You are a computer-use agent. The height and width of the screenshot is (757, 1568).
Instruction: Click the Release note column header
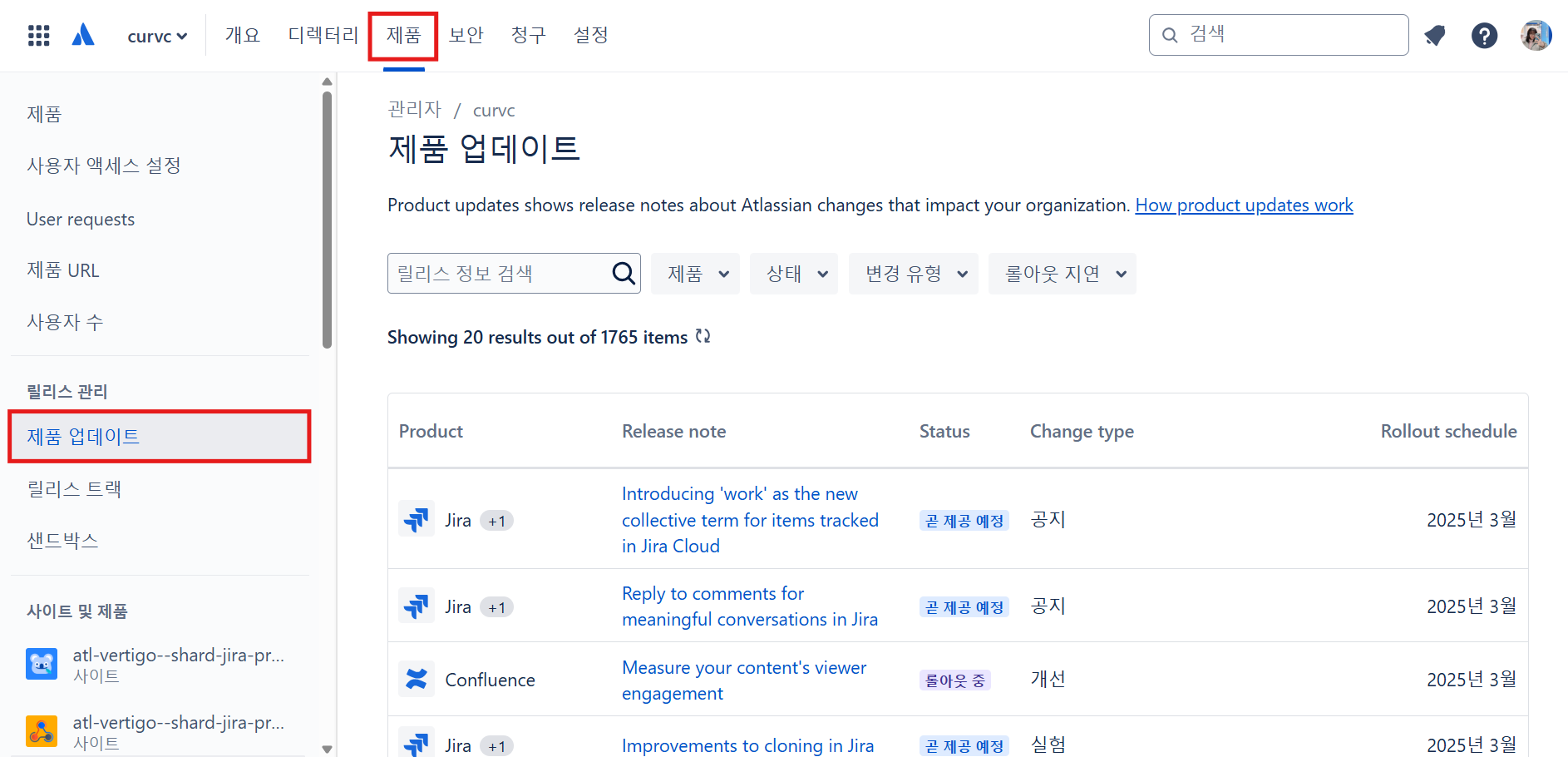tap(673, 431)
